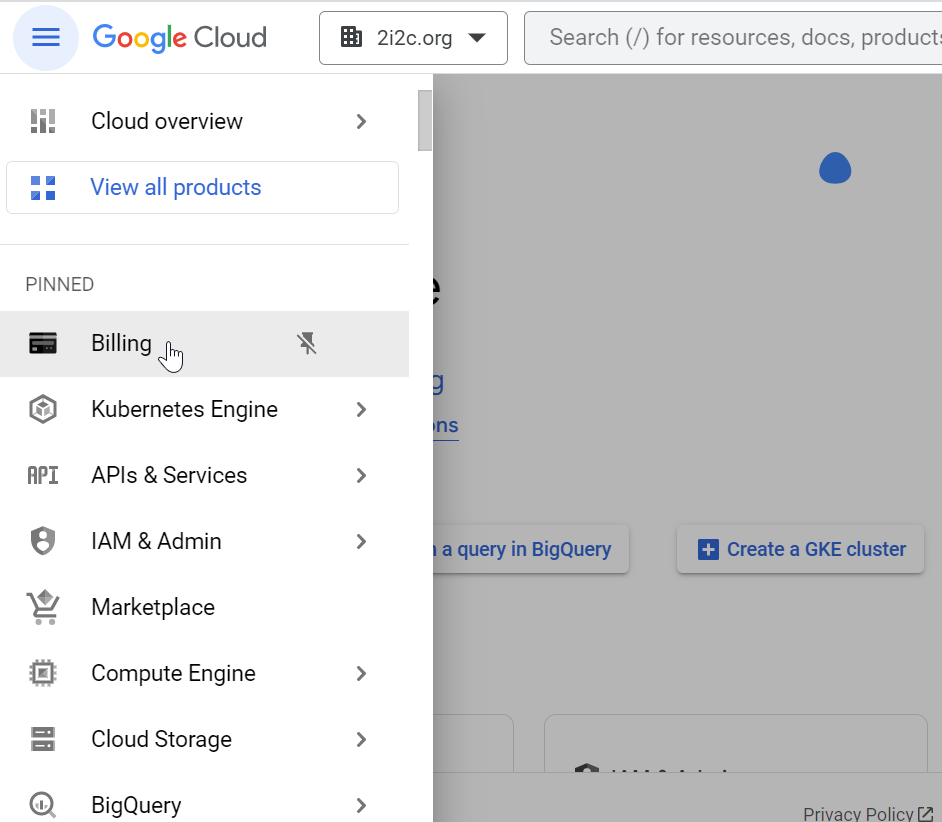Viewport: 942px width, 822px height.
Task: Click the BigQuery magnifier icon
Action: 43,805
